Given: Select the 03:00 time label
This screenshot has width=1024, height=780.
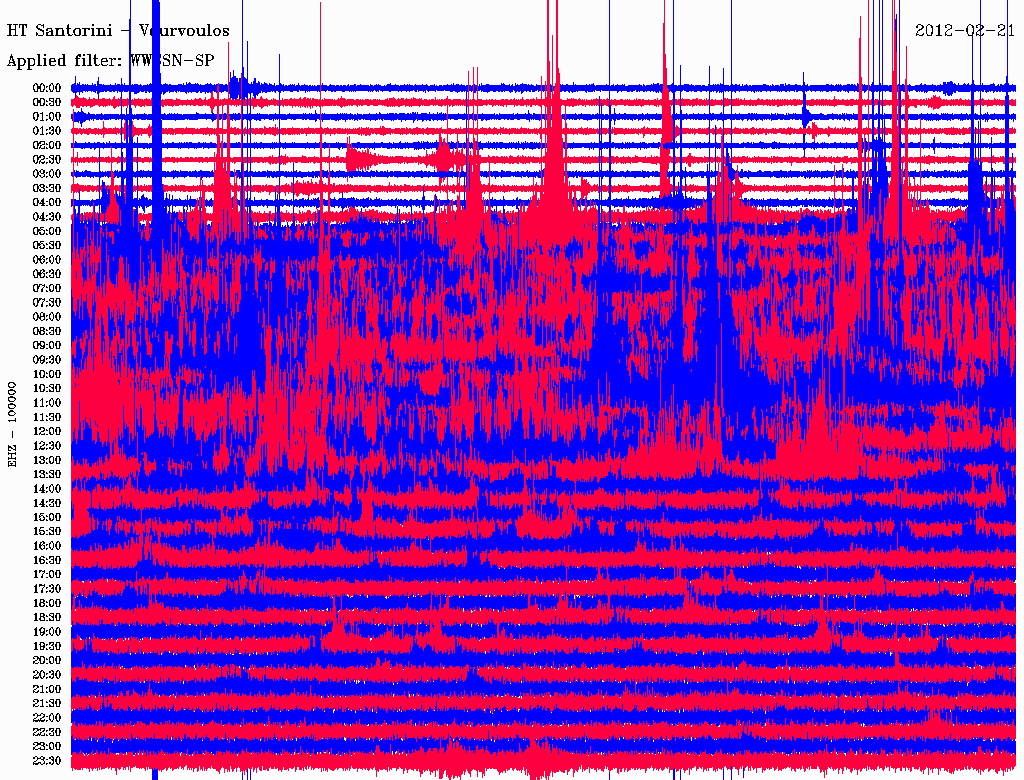Looking at the screenshot, I should coord(47,174).
